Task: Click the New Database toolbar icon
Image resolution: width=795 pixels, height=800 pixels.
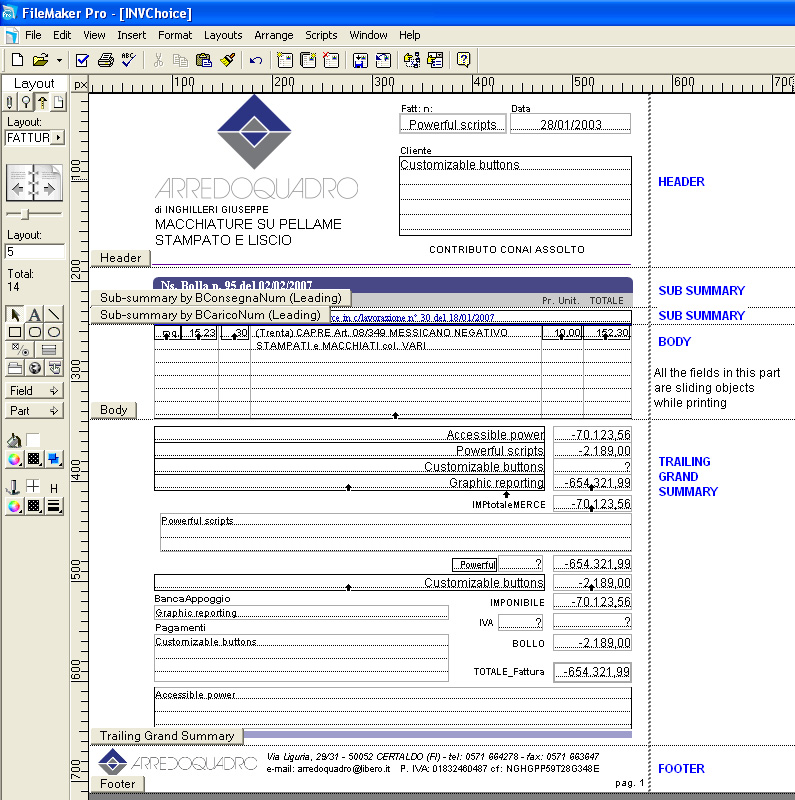Action: [17, 60]
